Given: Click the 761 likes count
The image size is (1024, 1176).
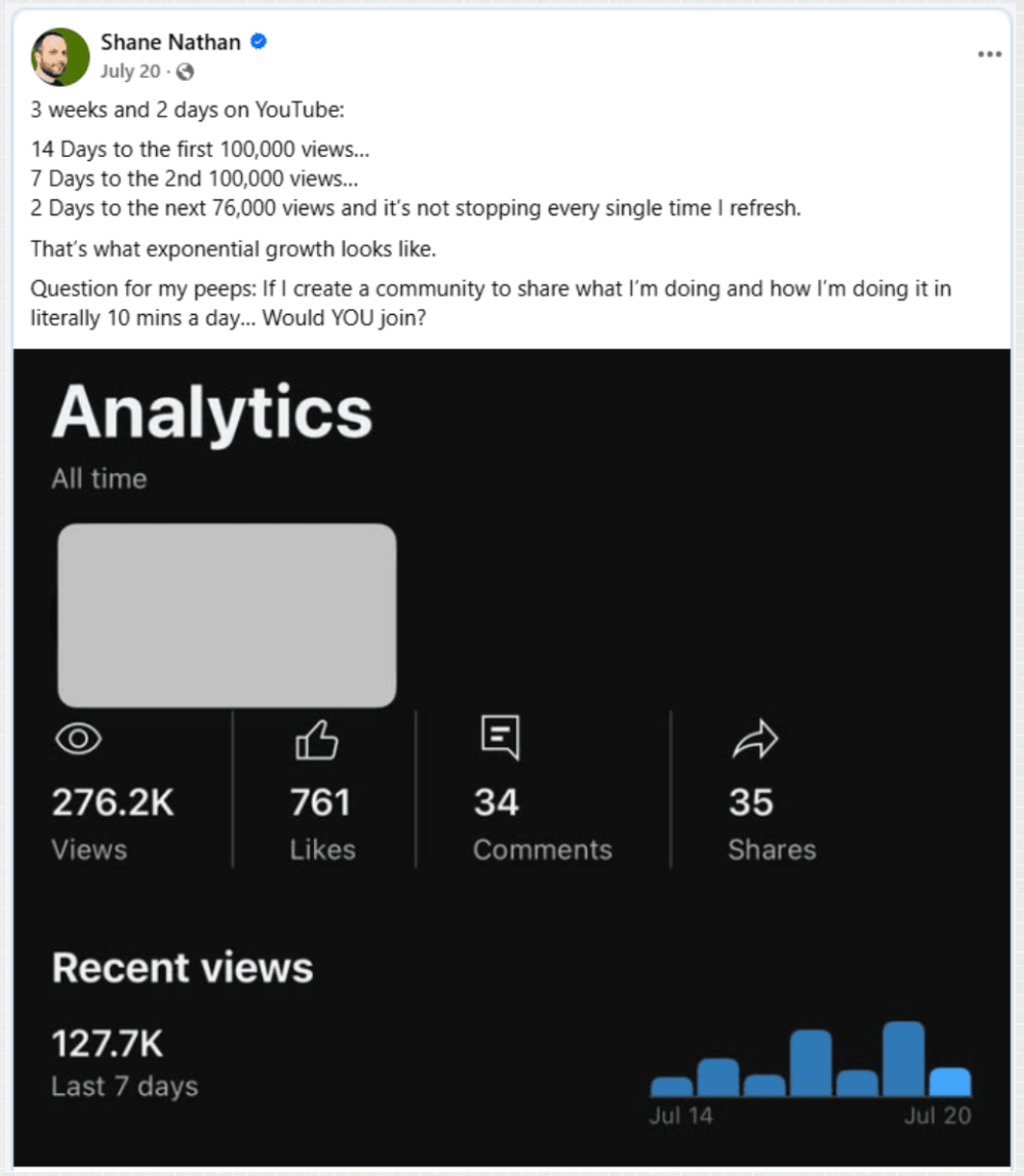Looking at the screenshot, I should point(320,802).
